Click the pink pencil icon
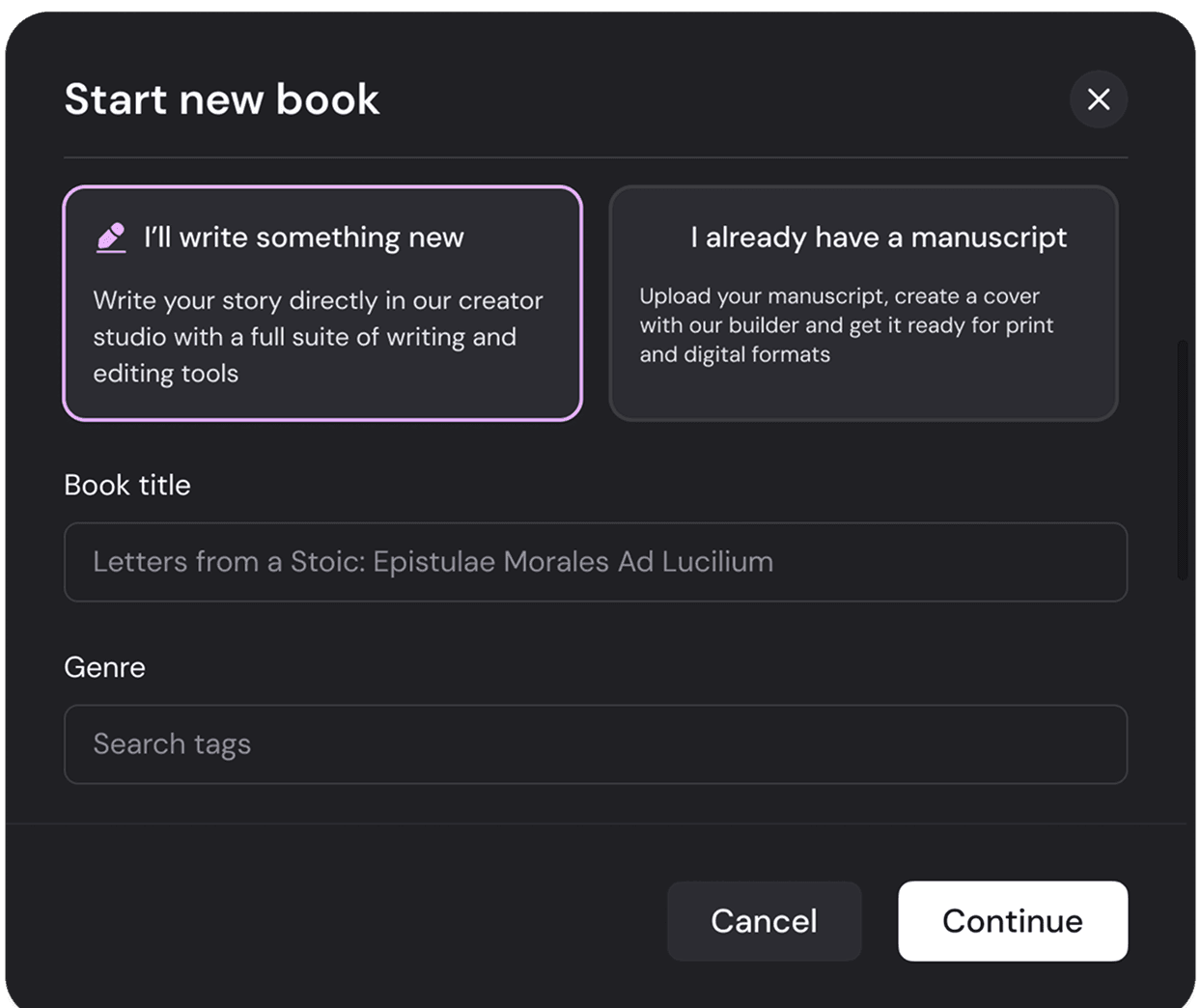 111,238
